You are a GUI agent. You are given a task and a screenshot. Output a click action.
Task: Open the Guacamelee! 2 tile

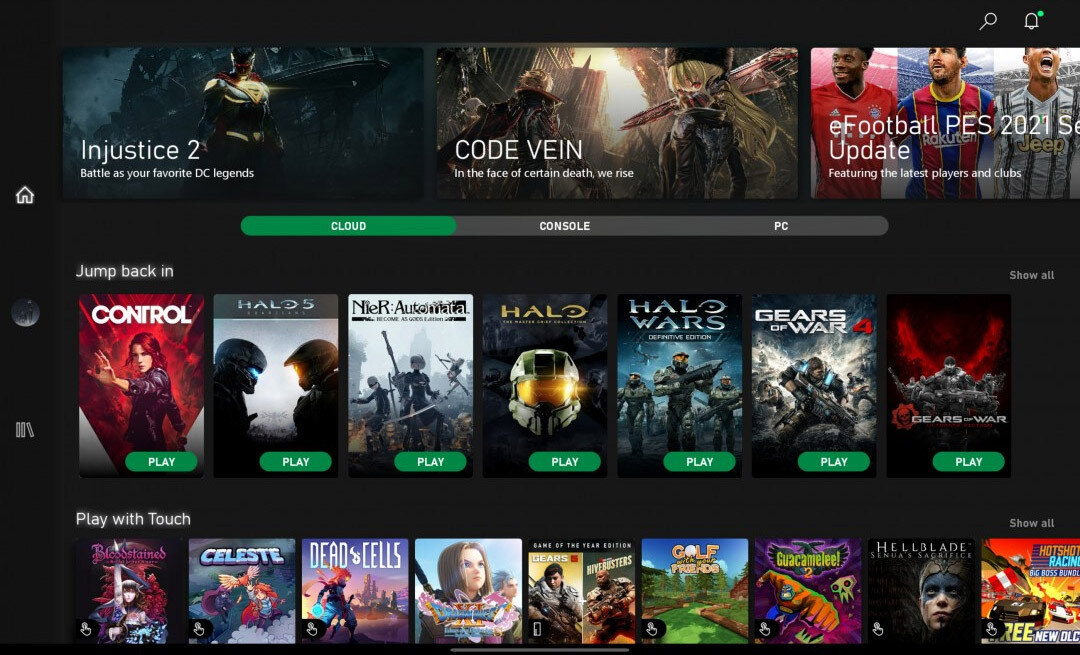pos(808,591)
